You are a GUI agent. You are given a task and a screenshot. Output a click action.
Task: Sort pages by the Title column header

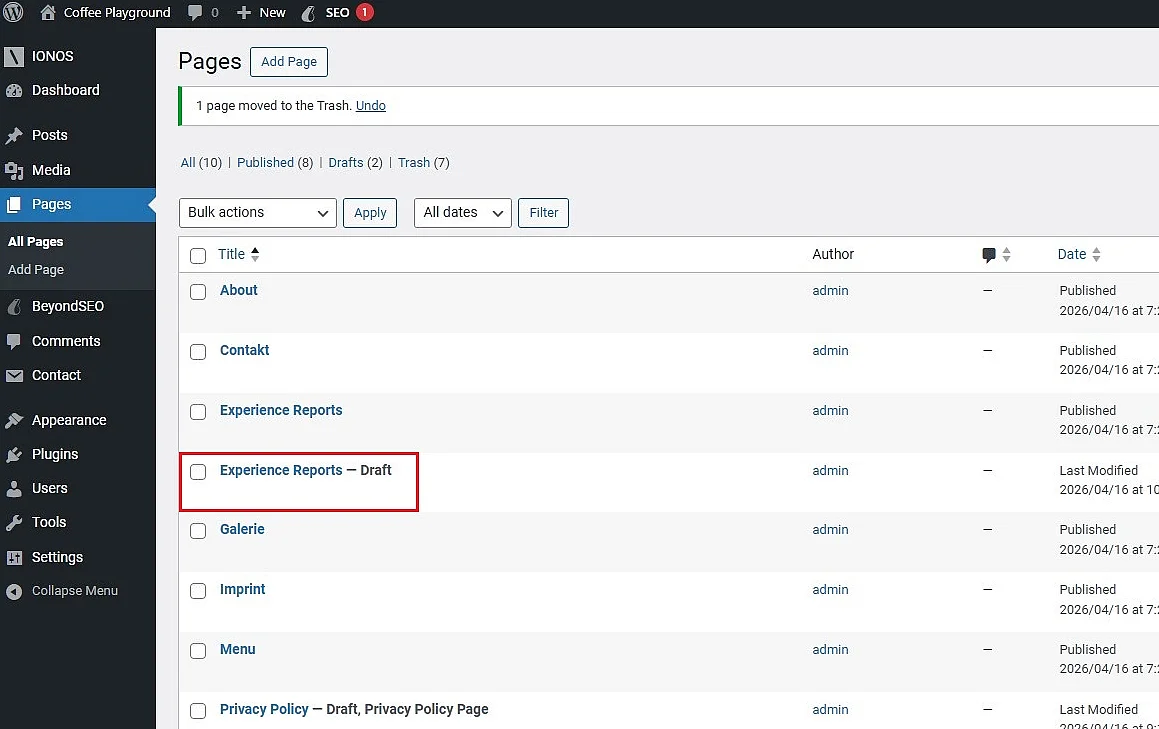point(231,254)
